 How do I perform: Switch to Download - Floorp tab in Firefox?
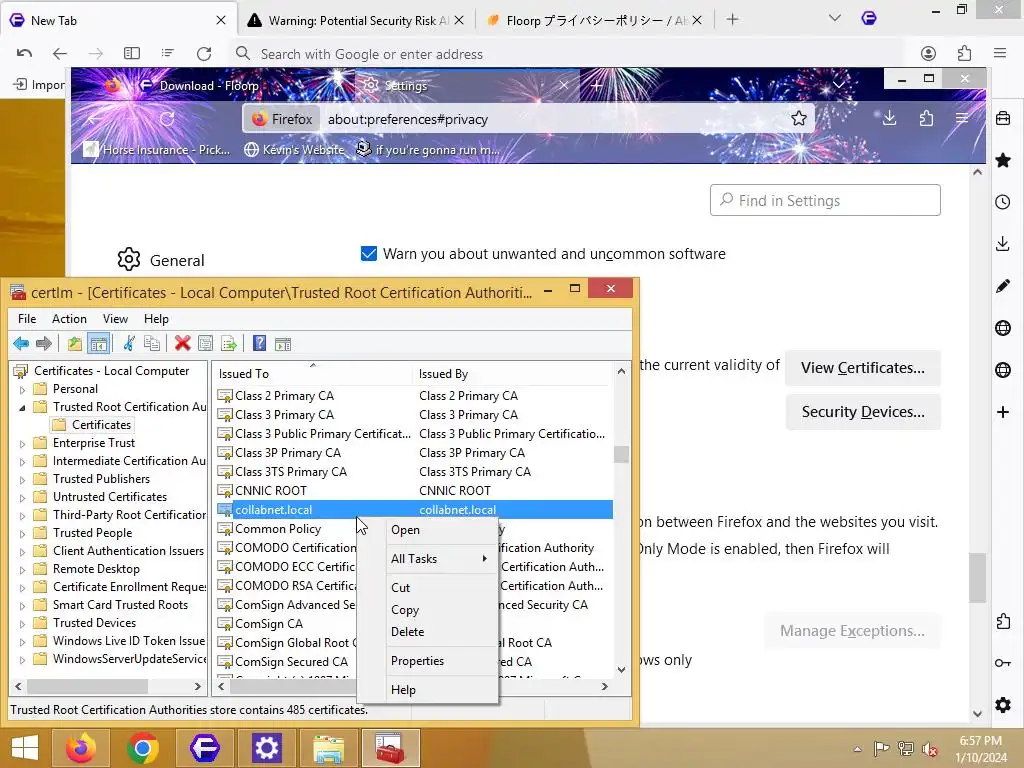pos(208,86)
